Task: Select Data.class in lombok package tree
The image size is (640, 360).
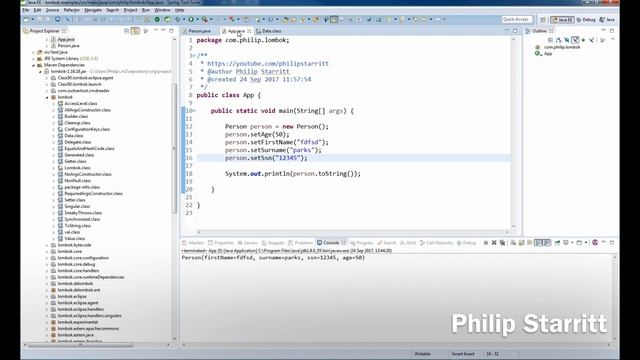Action: click(73, 136)
